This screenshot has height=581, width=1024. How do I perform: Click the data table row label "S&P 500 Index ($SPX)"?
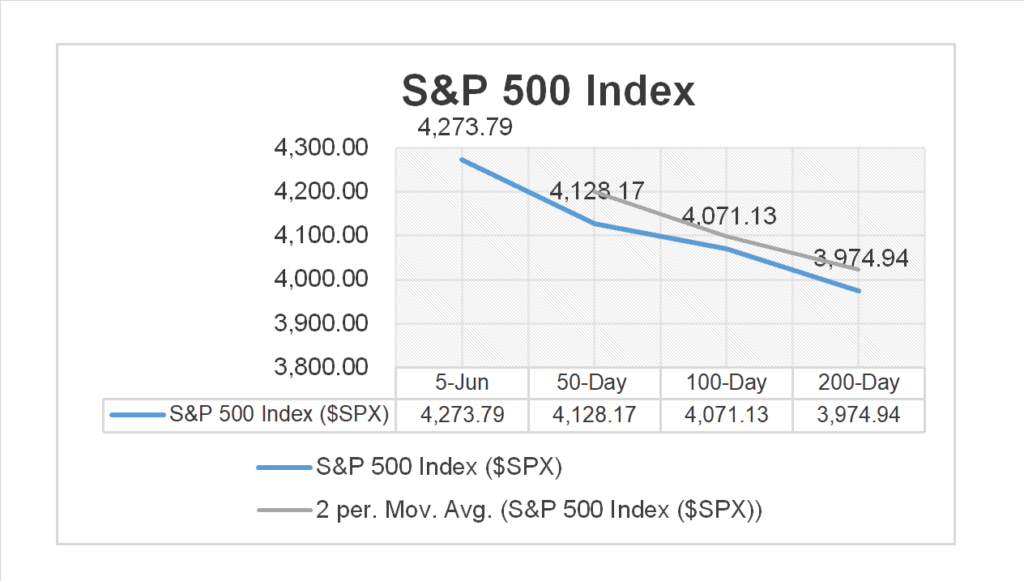pyautogui.click(x=281, y=415)
